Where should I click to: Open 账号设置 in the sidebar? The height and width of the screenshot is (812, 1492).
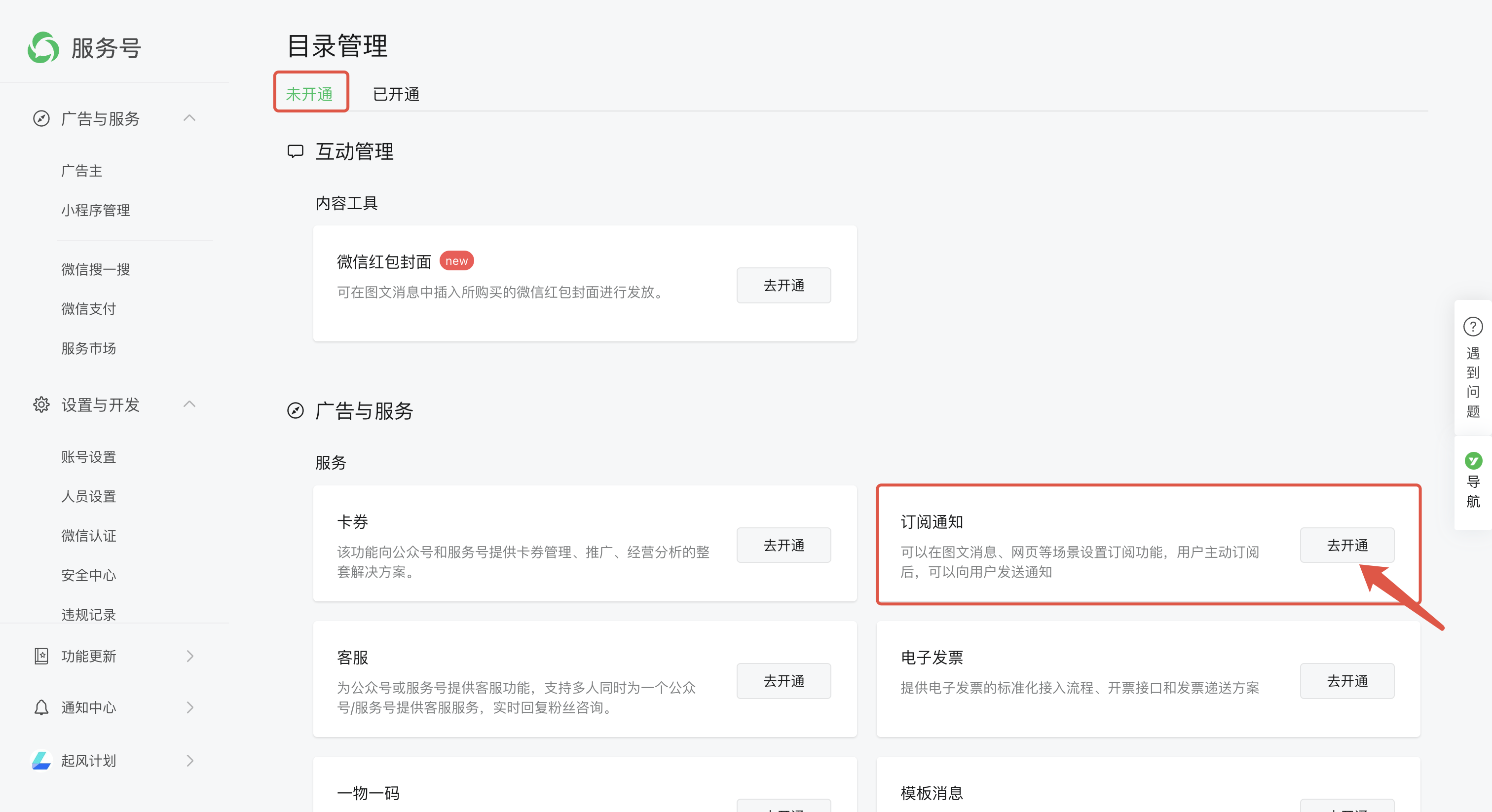point(89,457)
